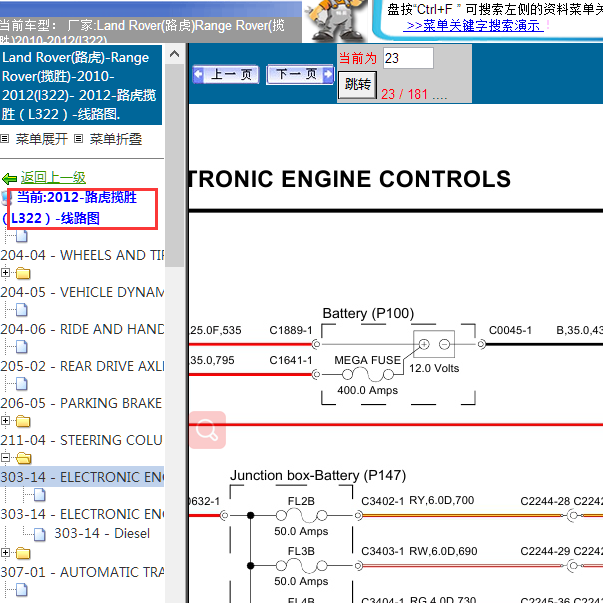Select highlighted 303-14 - ELECTRONIC ENGINE entry
Viewport: 603px width, 603px height.
click(x=82, y=477)
